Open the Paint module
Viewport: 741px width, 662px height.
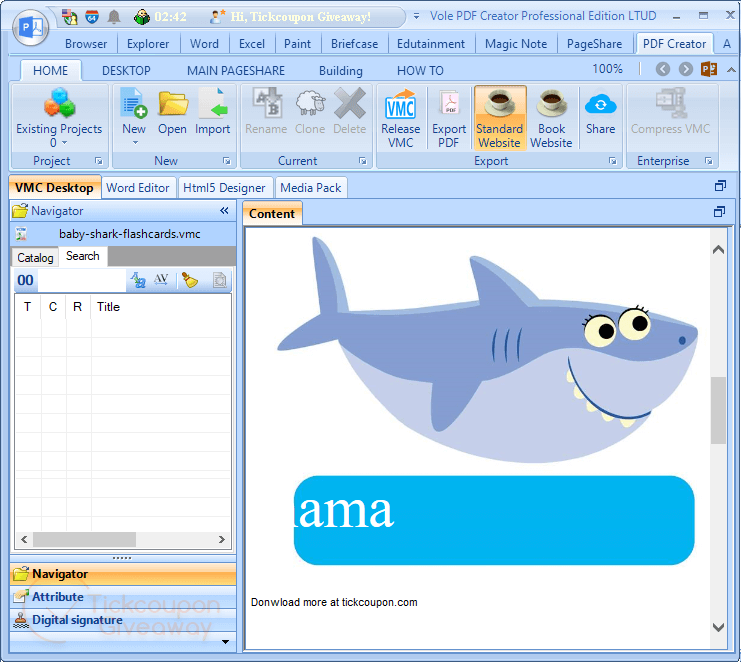pos(298,44)
